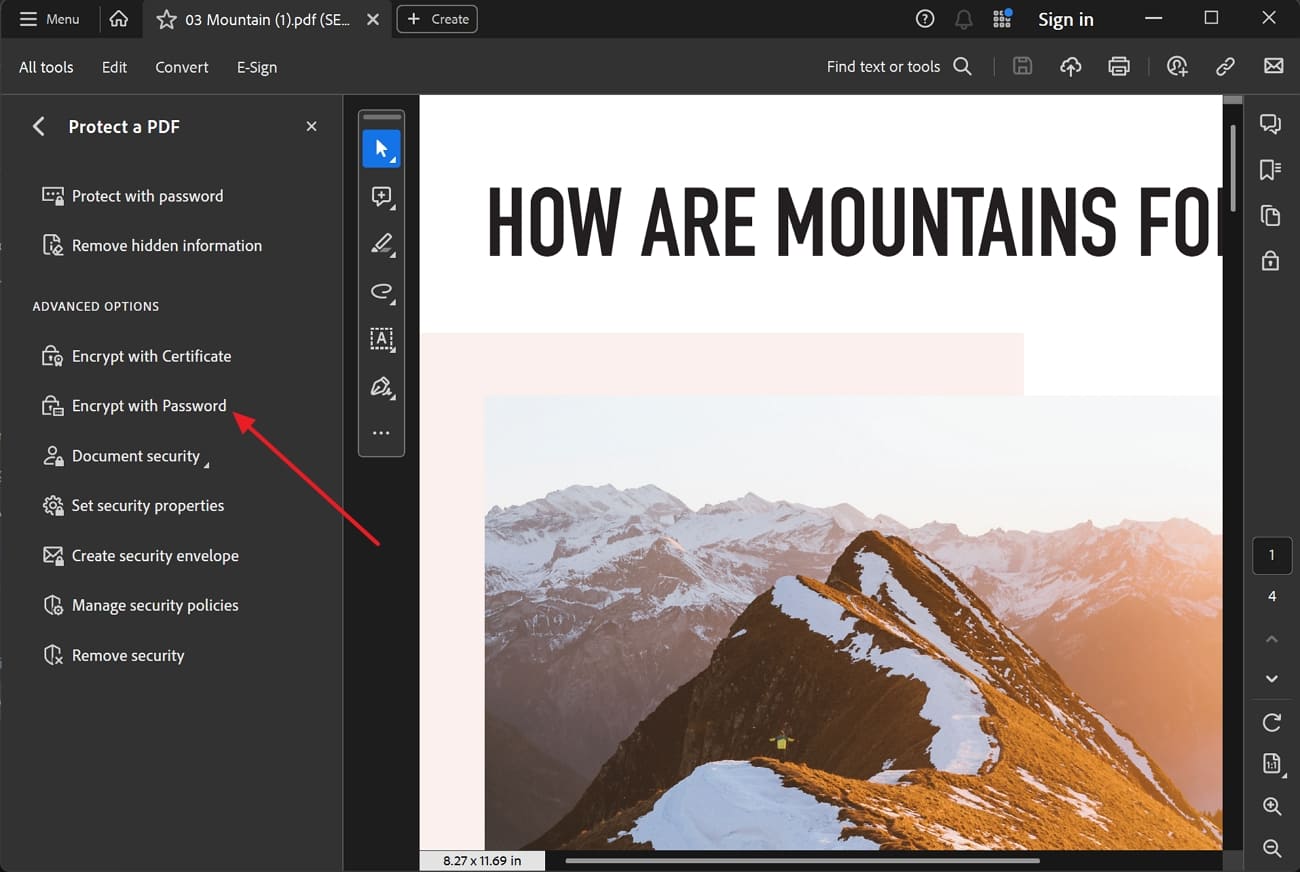Click the Create button
Viewport: 1300px width, 872px height.
point(437,19)
